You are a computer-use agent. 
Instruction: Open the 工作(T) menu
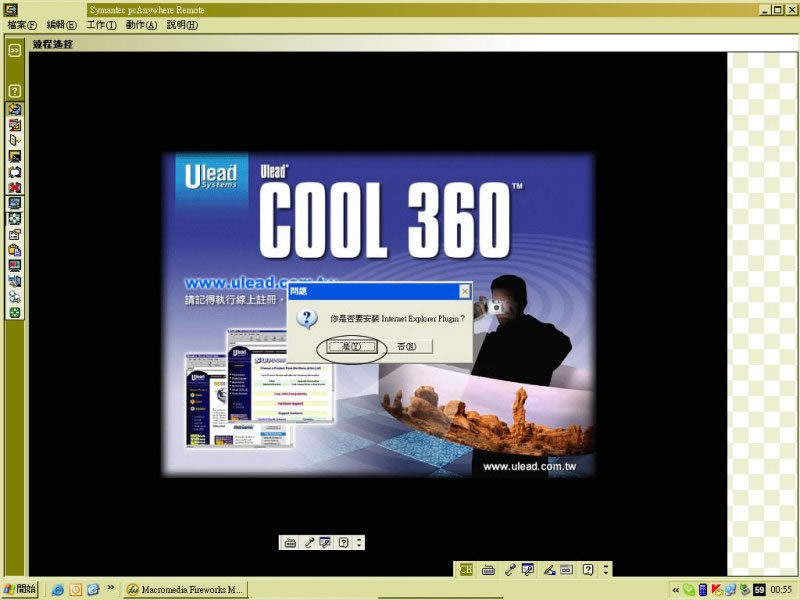(x=102, y=25)
